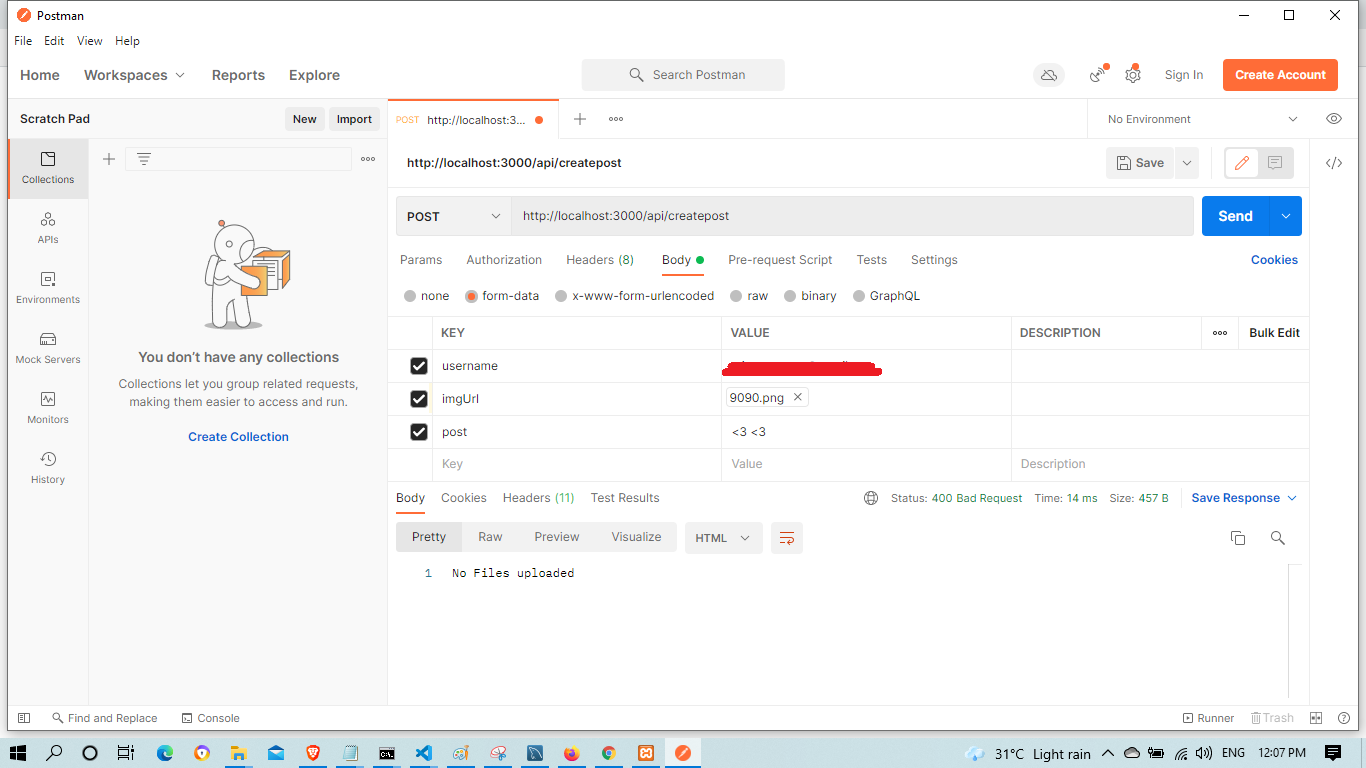Viewport: 1366px width, 768px height.
Task: Uncheck the post row checkbox
Action: tap(419, 432)
